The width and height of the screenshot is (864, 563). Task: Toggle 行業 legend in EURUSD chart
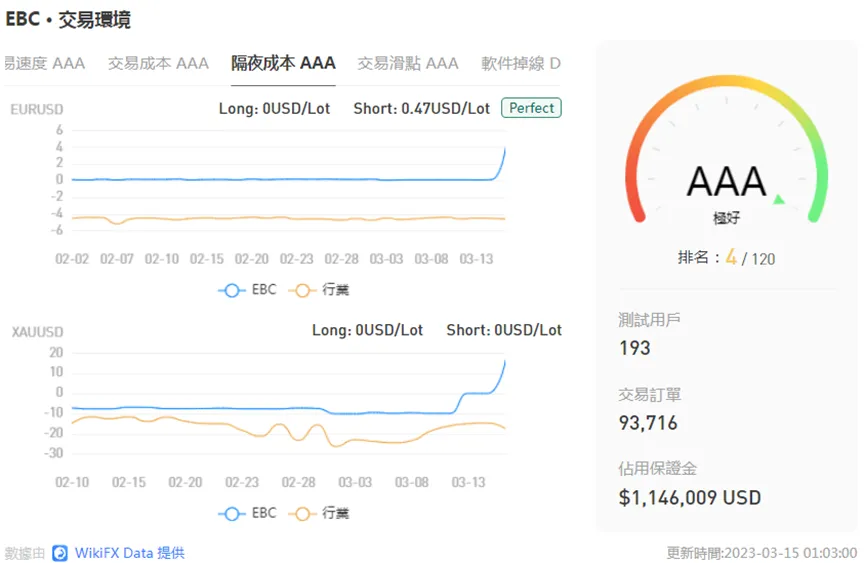(x=319, y=290)
